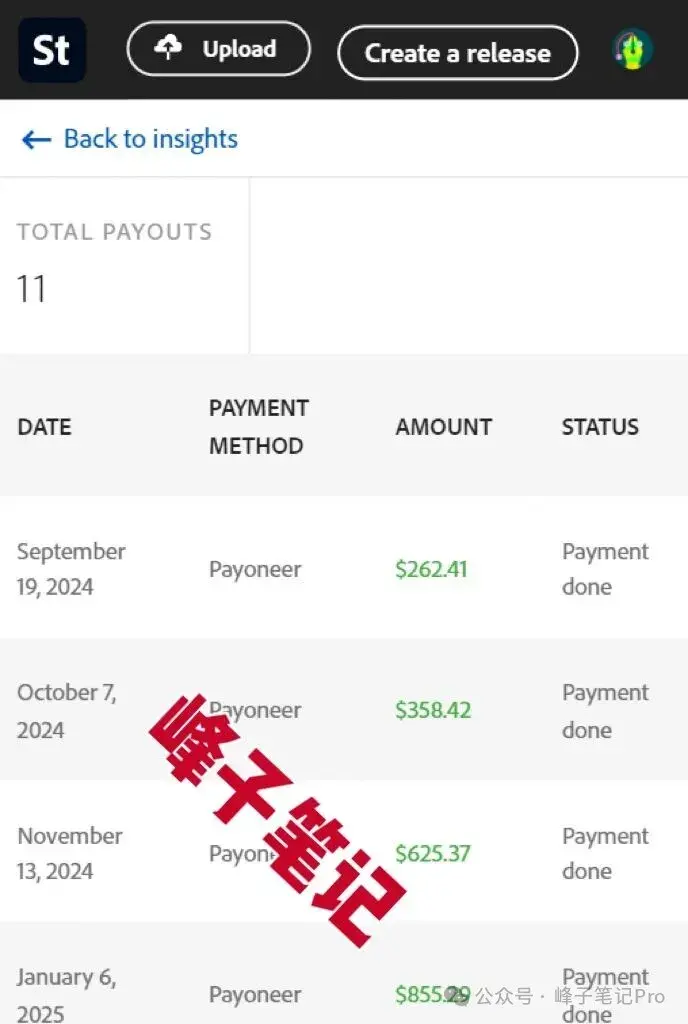Click Payoneer in the September payout row
688x1024 pixels.
[x=255, y=569]
